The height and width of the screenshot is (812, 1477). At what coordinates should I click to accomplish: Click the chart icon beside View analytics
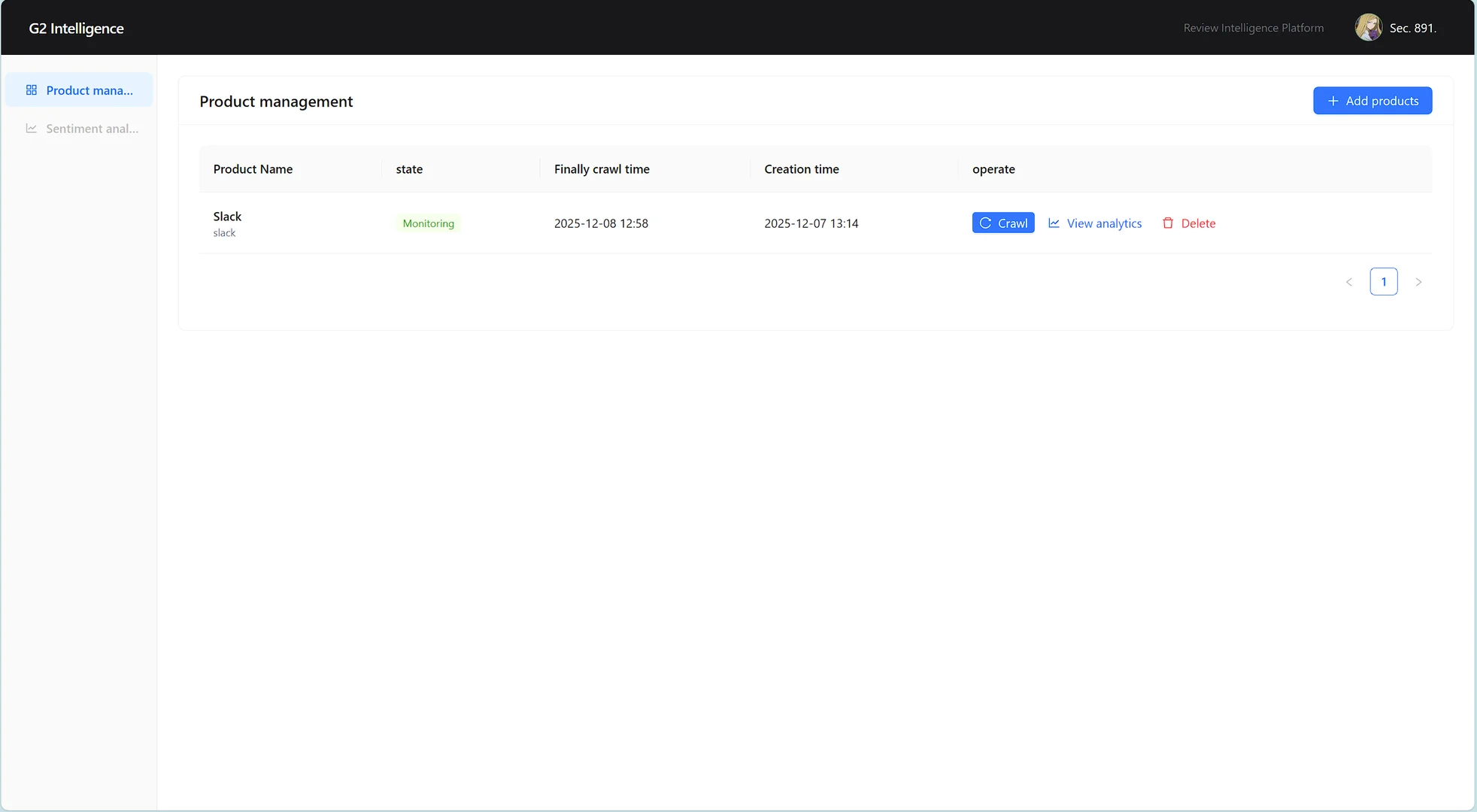coord(1054,223)
